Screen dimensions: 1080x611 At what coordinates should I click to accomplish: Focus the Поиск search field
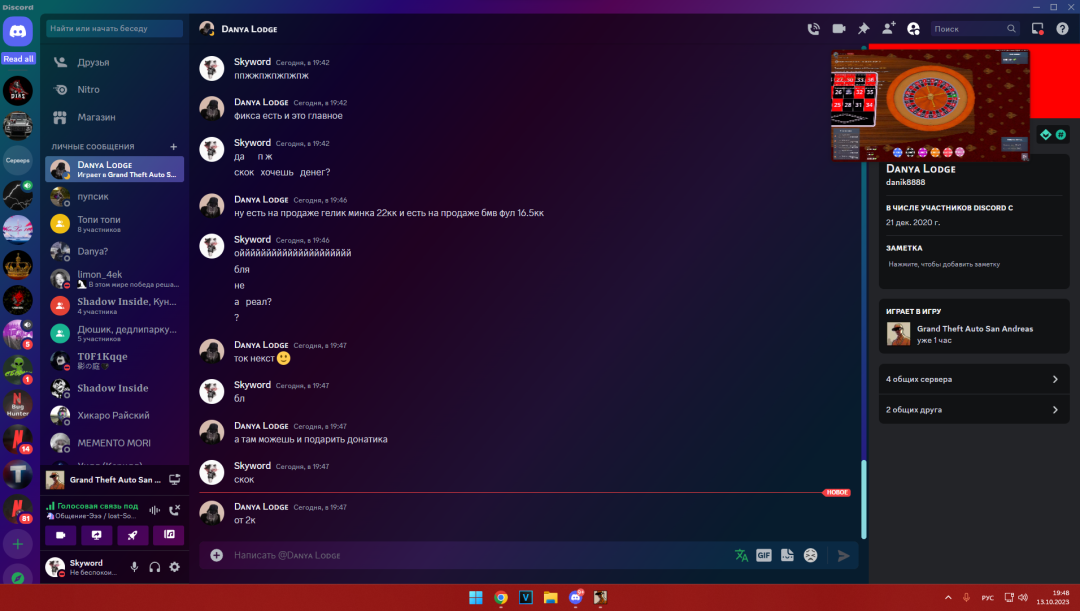[x=974, y=29]
